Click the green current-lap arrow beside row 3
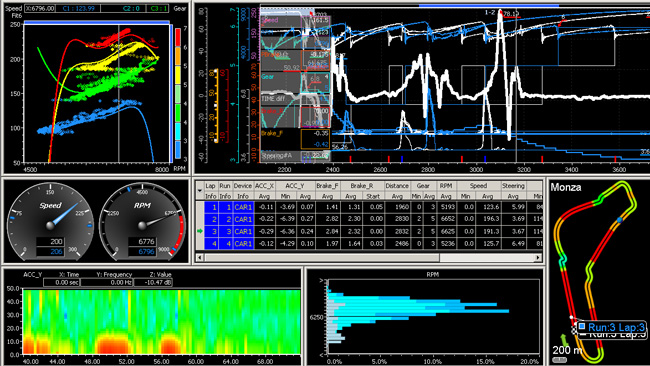 [200, 231]
